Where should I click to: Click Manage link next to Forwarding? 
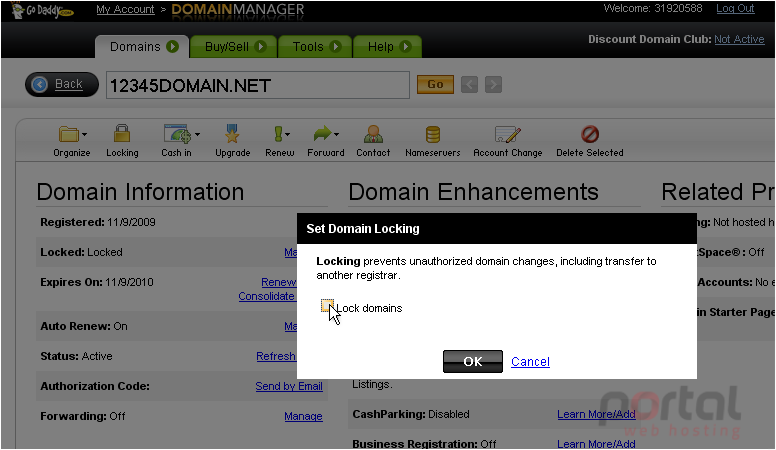tap(303, 416)
